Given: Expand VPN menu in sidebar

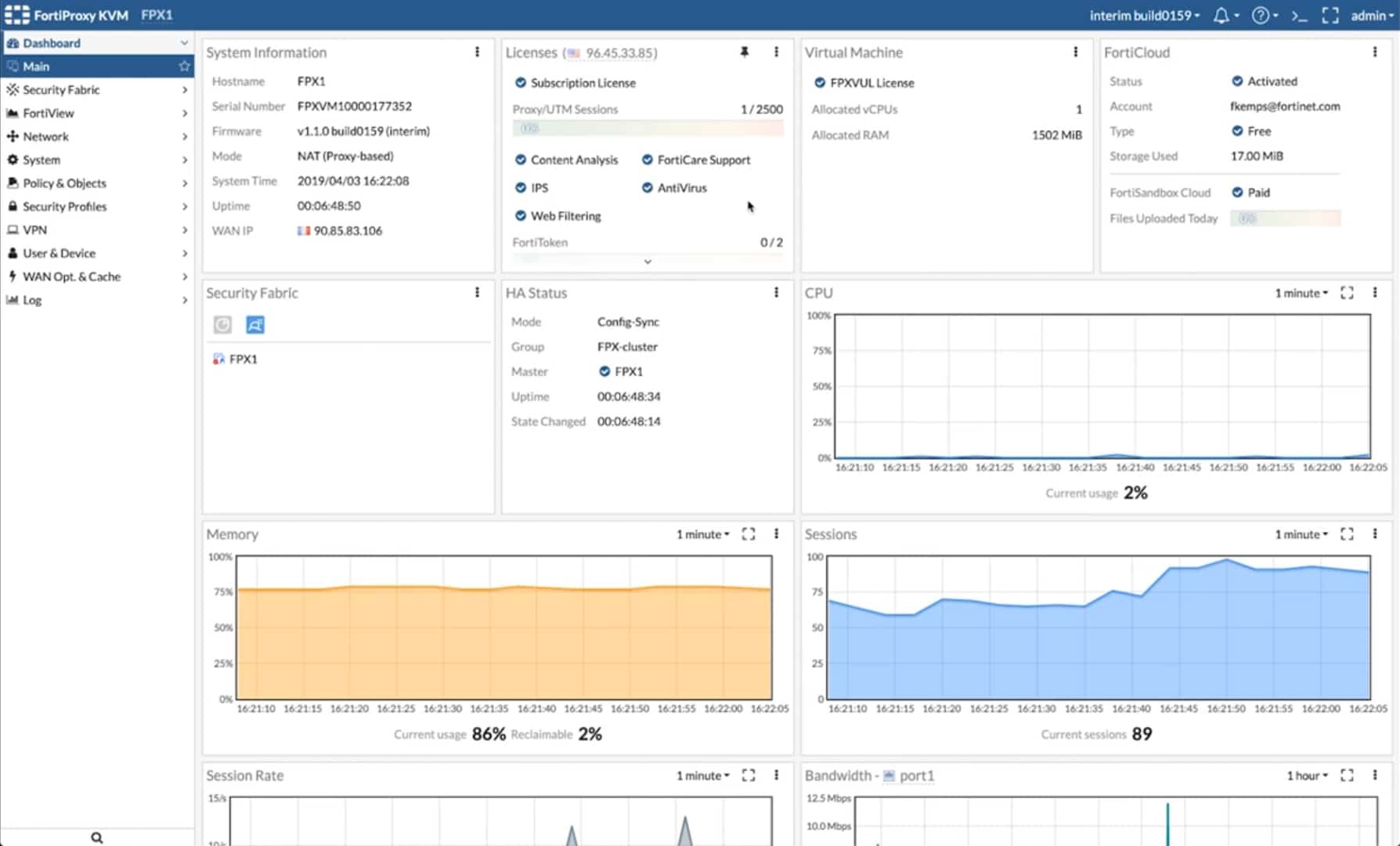Looking at the screenshot, I should tap(97, 230).
